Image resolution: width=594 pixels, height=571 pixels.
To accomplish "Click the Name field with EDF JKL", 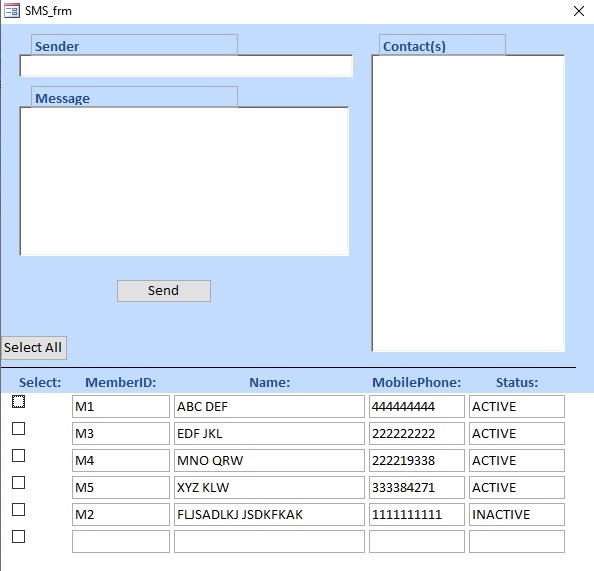I will (269, 433).
